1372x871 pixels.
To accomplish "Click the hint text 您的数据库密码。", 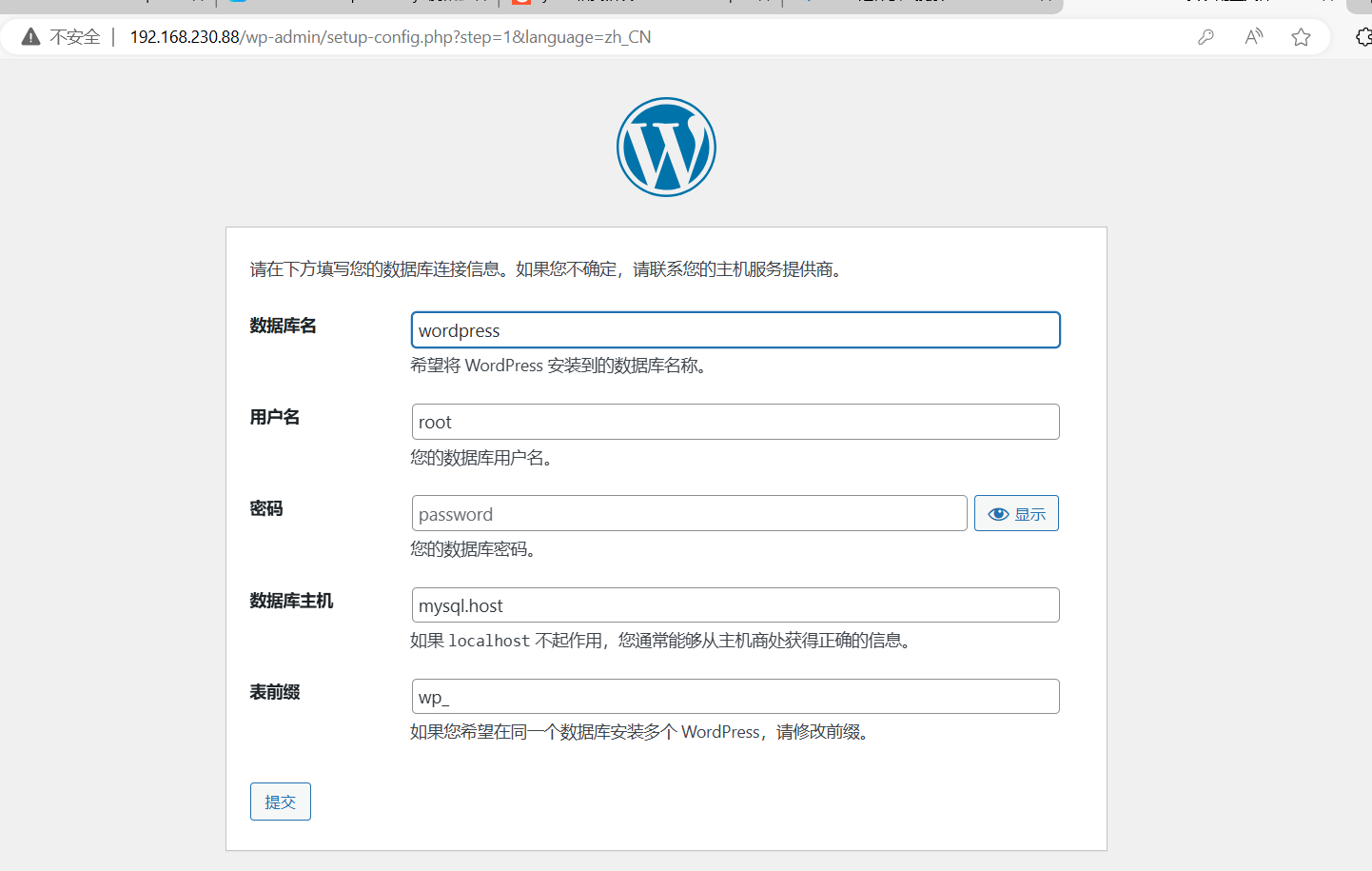I will (476, 549).
